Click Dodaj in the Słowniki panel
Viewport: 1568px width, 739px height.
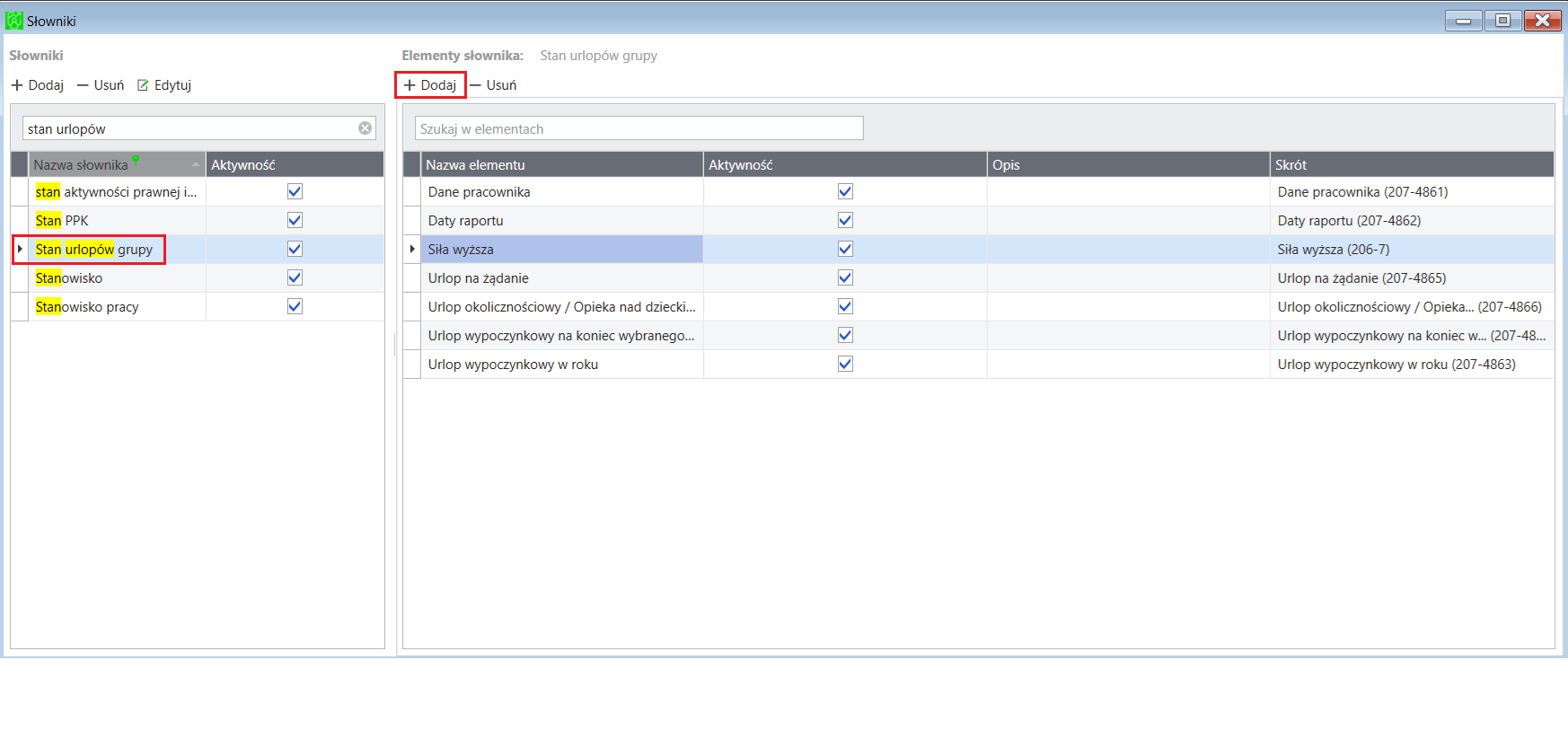pos(38,85)
